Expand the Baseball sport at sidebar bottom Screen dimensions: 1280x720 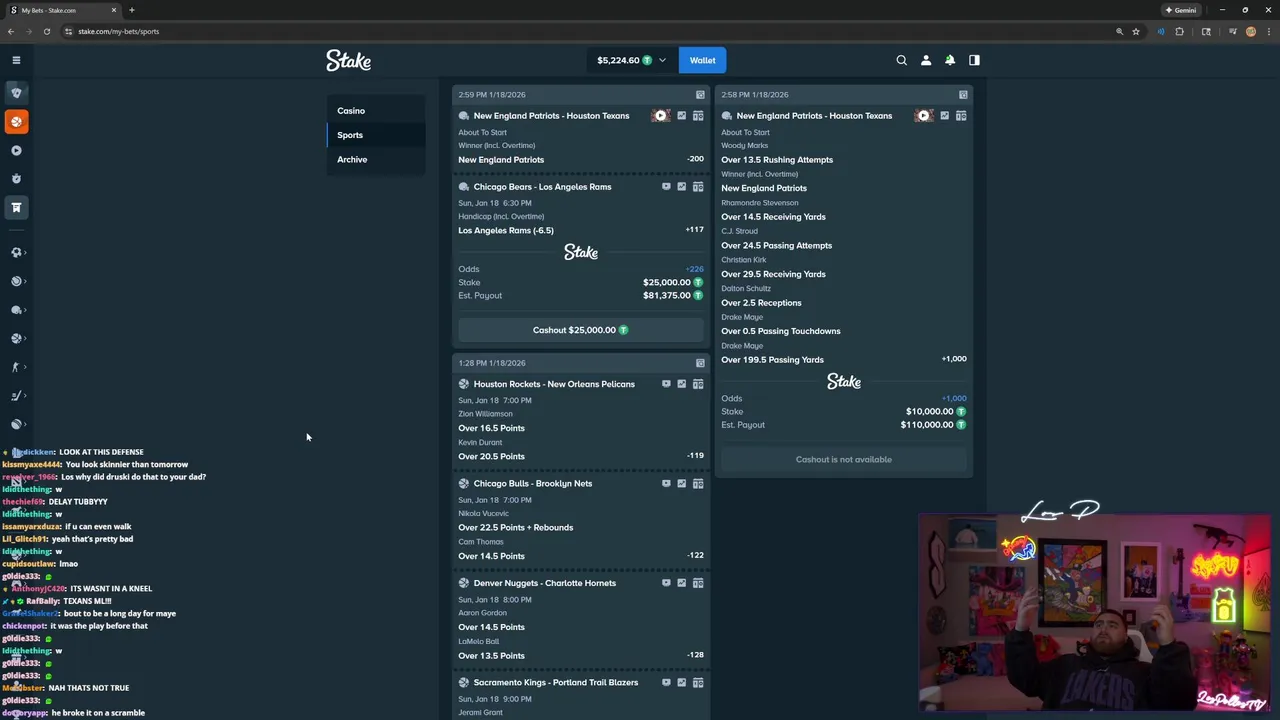pyautogui.click(x=17, y=424)
